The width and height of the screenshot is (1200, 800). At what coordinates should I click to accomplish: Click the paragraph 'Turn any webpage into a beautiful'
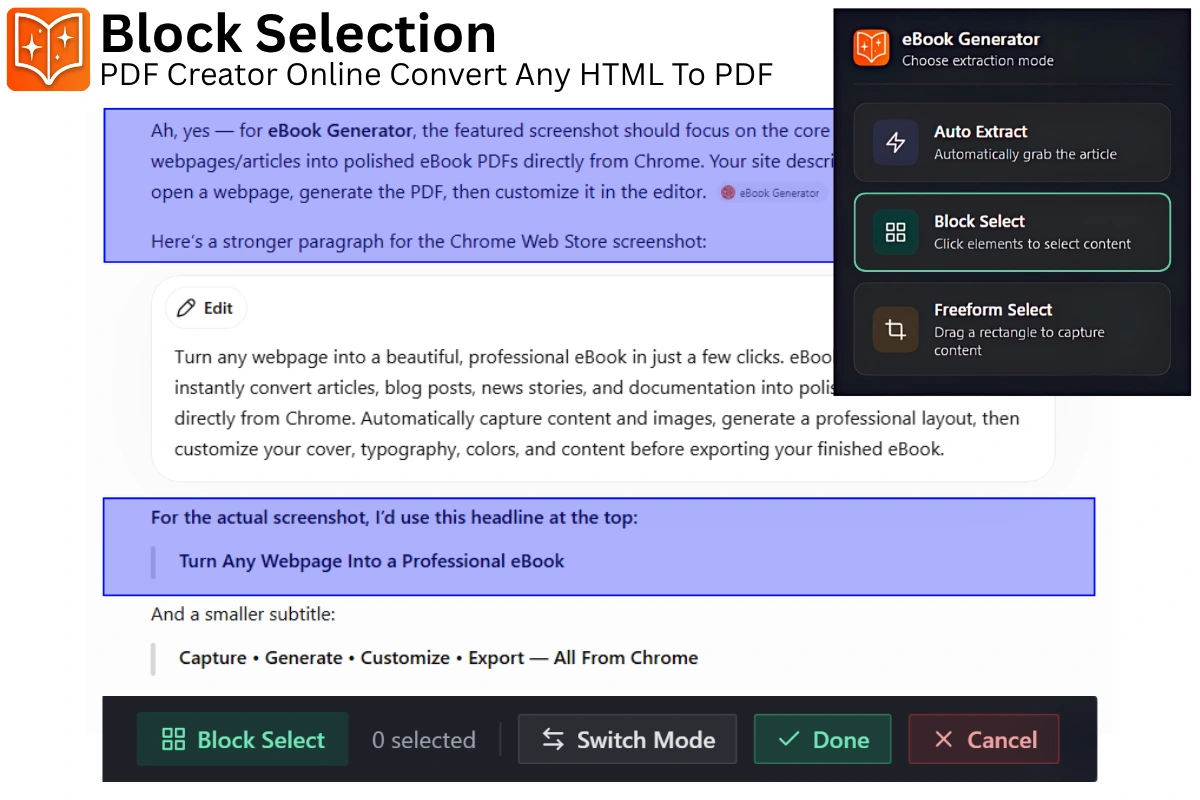point(596,403)
